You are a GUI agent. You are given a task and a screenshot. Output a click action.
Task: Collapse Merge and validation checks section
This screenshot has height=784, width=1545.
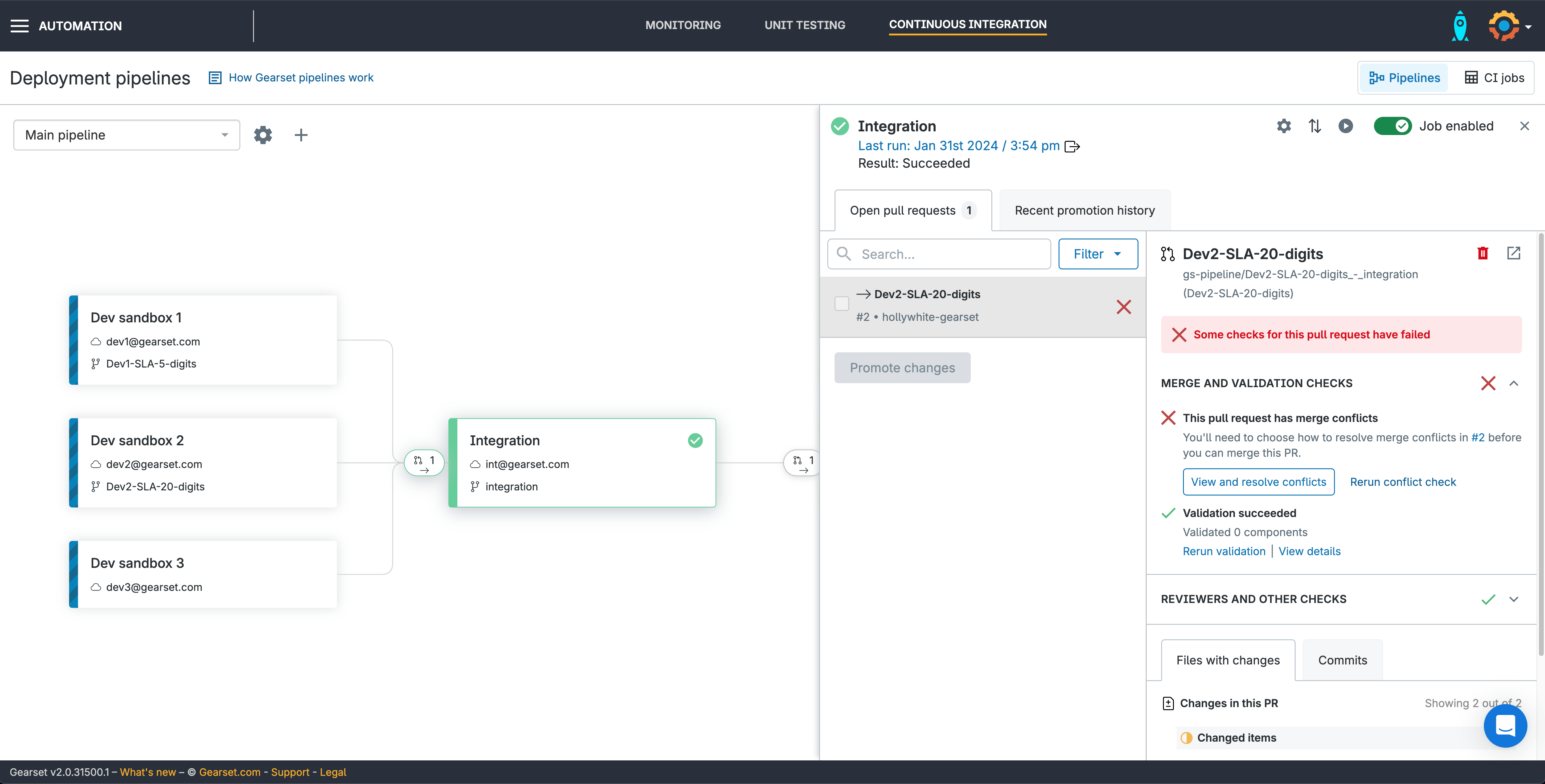pos(1513,383)
